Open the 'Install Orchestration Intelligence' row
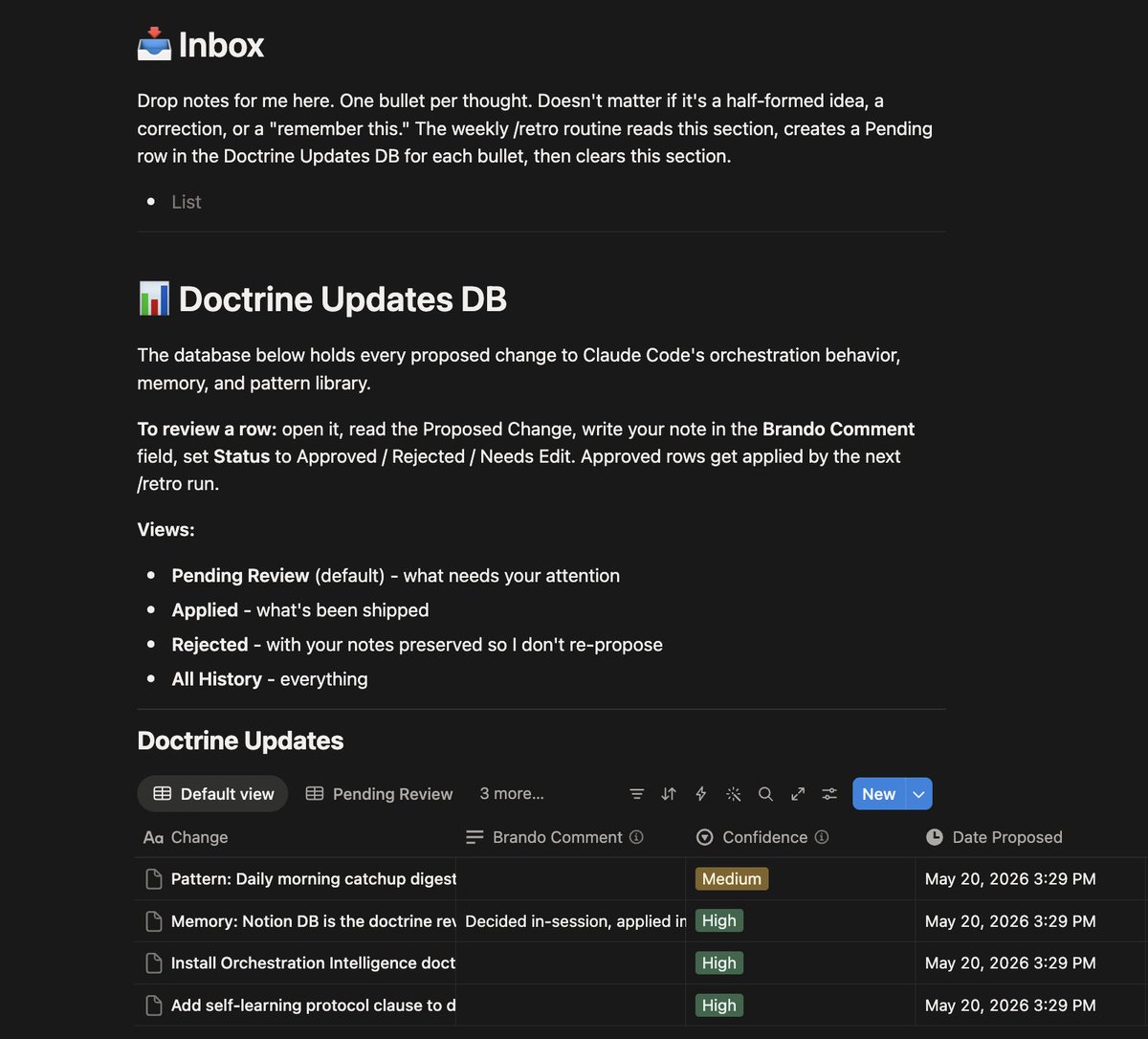This screenshot has height=1039, width=1148. click(x=313, y=963)
